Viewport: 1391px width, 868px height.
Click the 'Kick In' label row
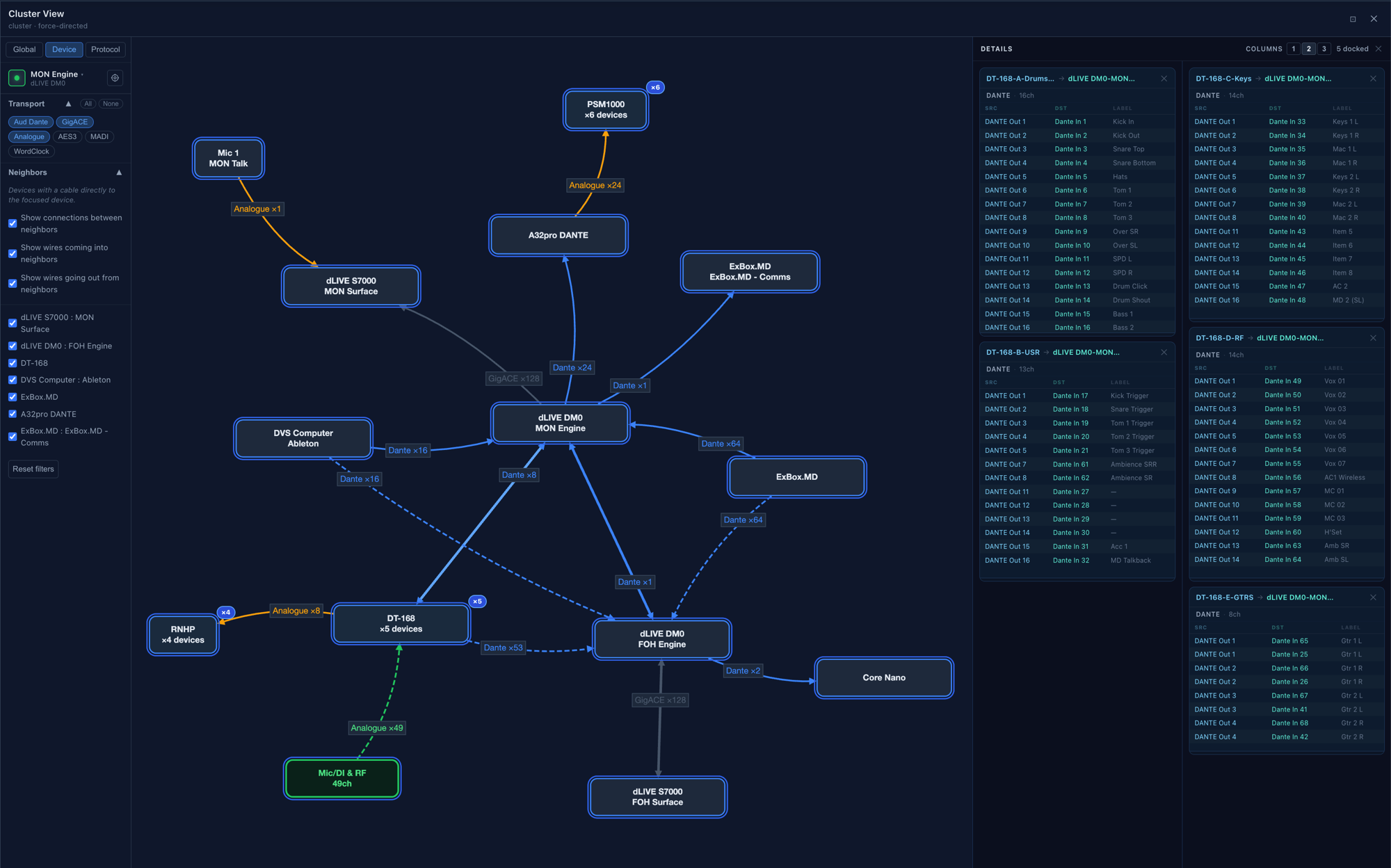coord(1077,122)
